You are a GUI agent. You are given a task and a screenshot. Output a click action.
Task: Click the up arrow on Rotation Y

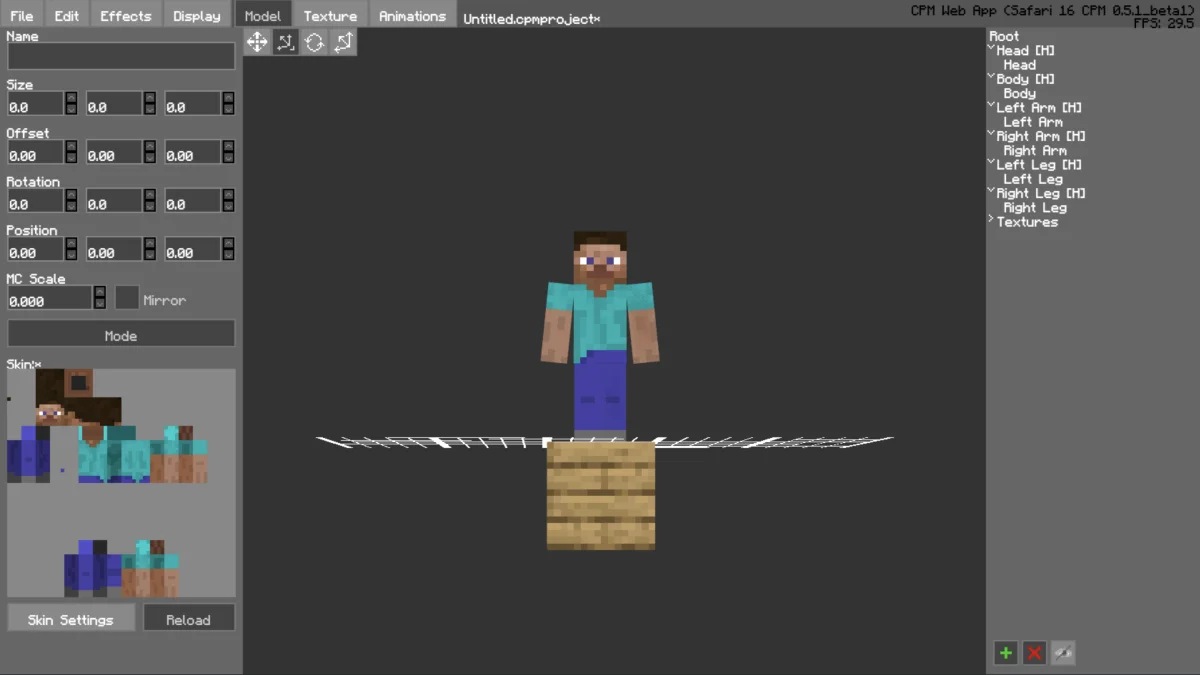(150, 195)
